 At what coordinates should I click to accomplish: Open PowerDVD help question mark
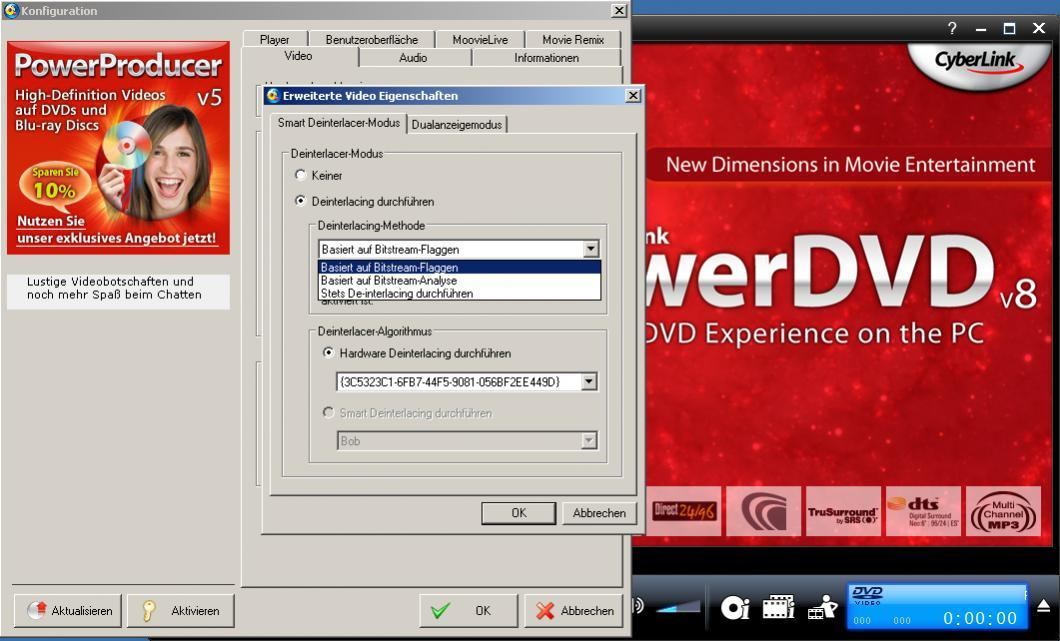click(x=952, y=28)
